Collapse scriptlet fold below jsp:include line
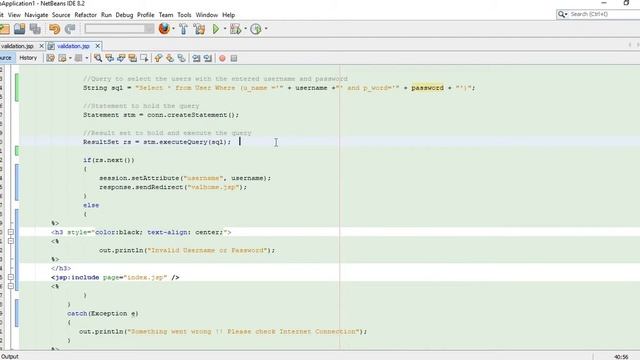This screenshot has height=360, width=640. pyautogui.click(x=11, y=286)
